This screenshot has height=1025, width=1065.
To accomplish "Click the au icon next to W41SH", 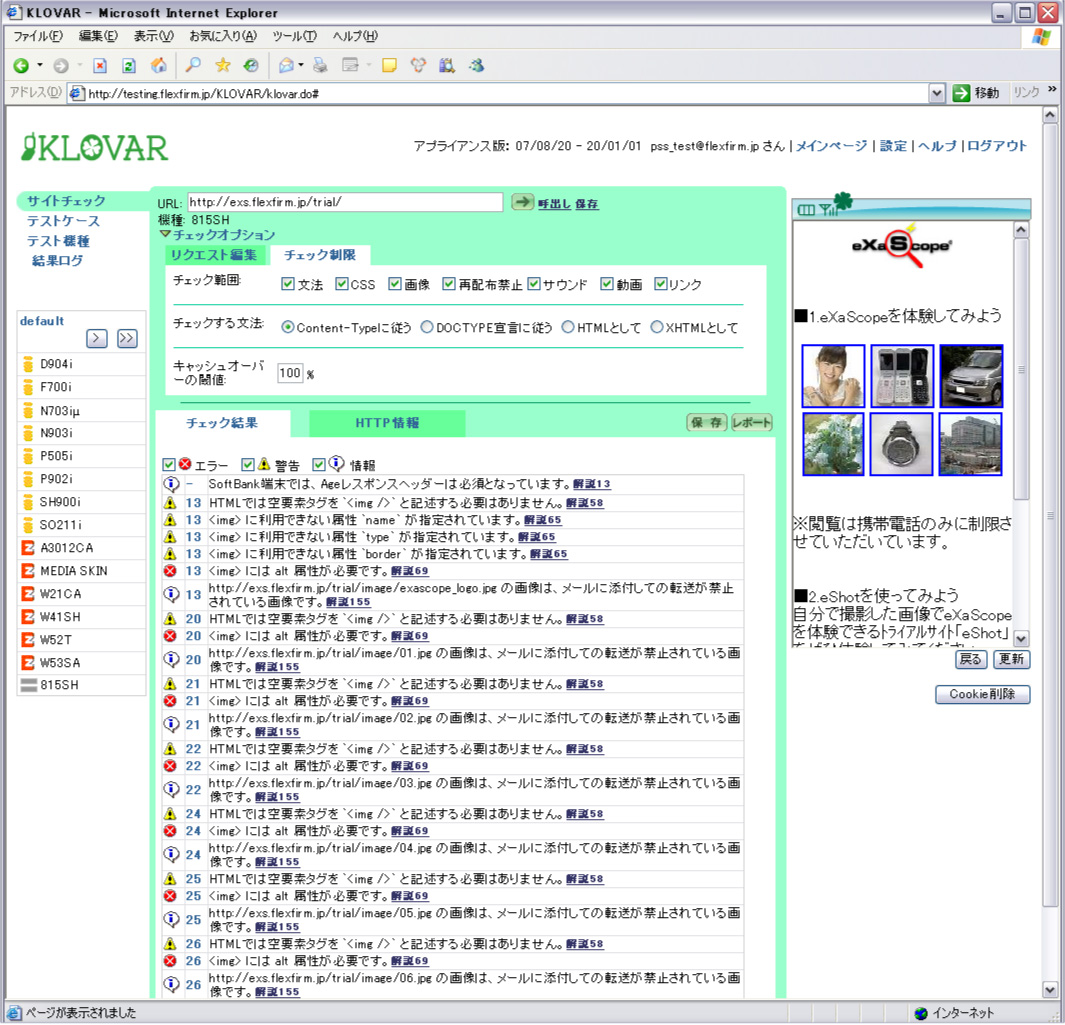I will coord(28,617).
